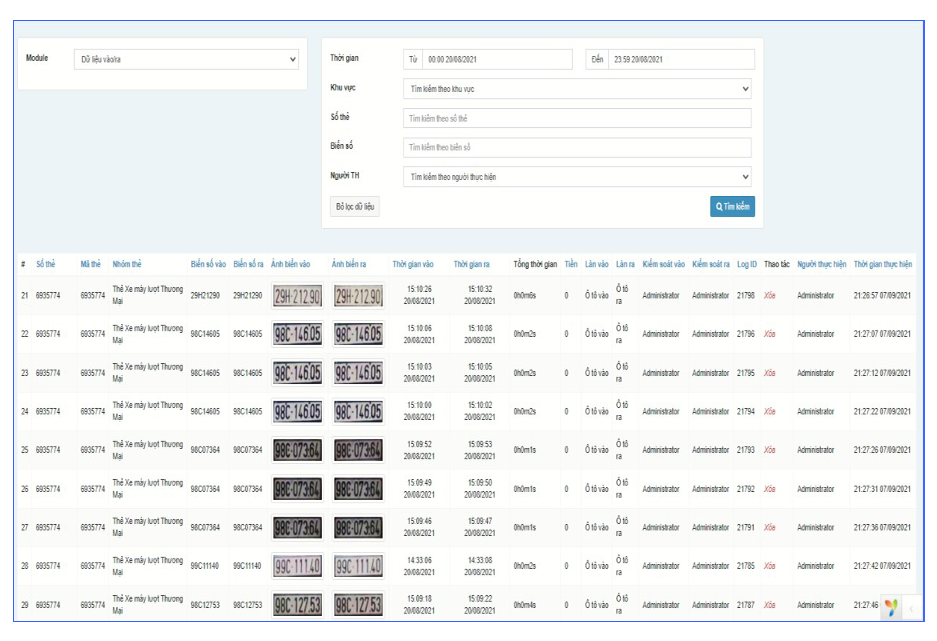
Task: Click the Tìm kiếm search button
Action: point(731,207)
